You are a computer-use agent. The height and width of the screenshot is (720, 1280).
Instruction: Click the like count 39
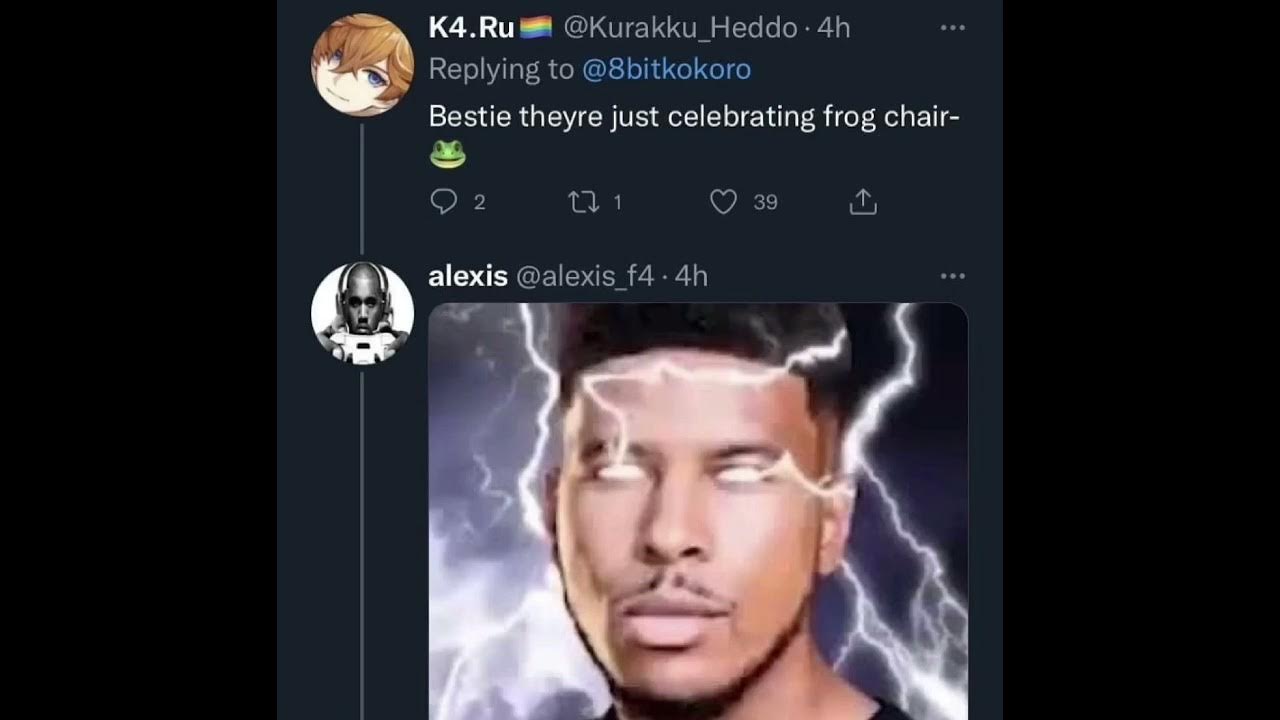click(765, 202)
